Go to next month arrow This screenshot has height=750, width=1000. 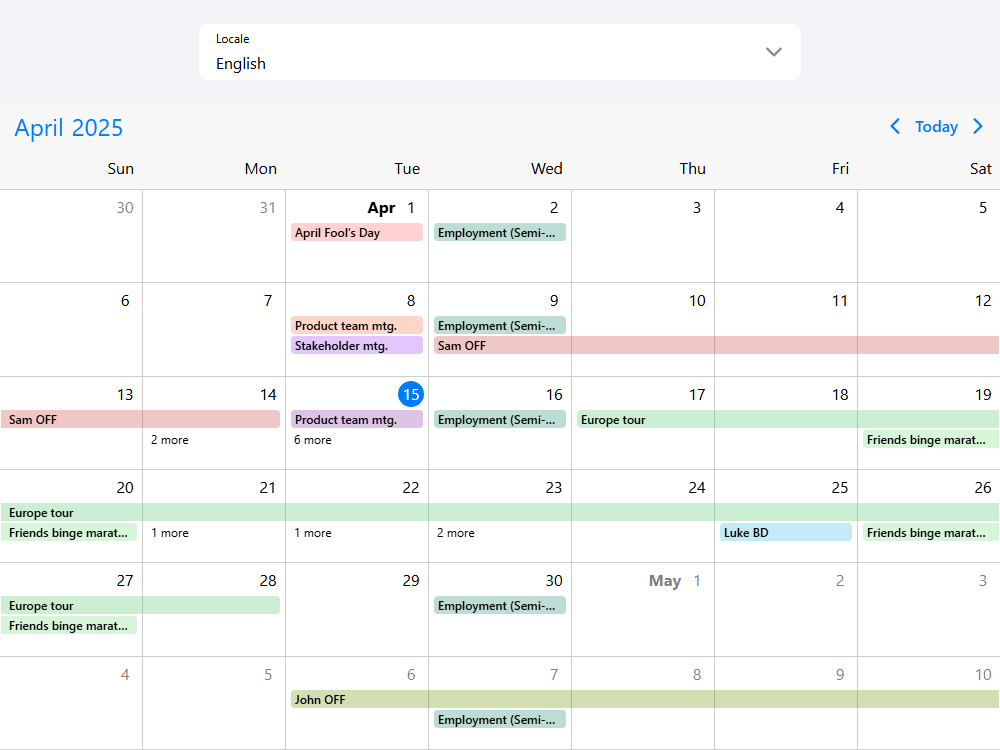(978, 126)
